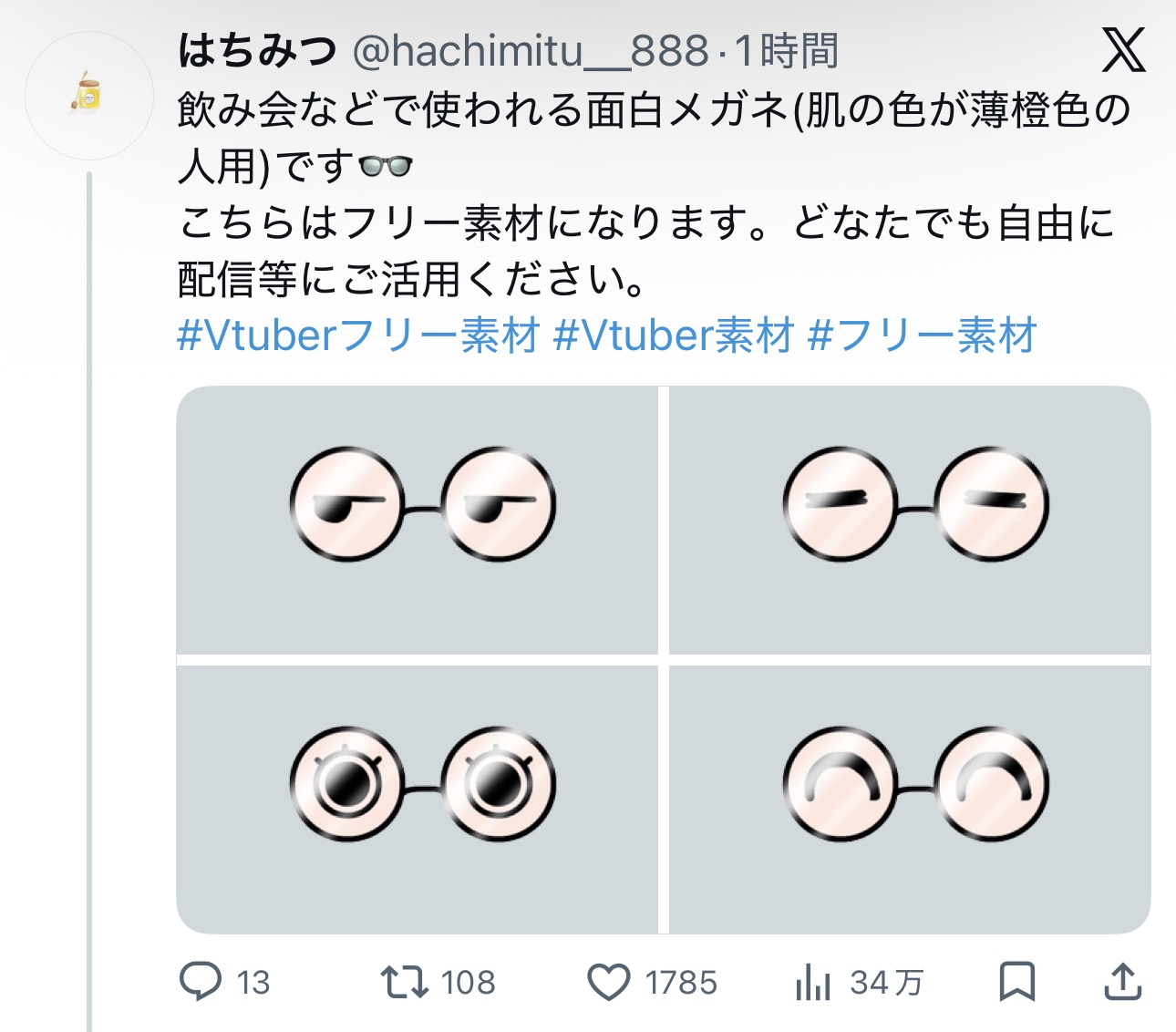Image resolution: width=1176 pixels, height=1032 pixels.
Task: Repost the tweet with the retweet arrows icon
Action: point(405,982)
